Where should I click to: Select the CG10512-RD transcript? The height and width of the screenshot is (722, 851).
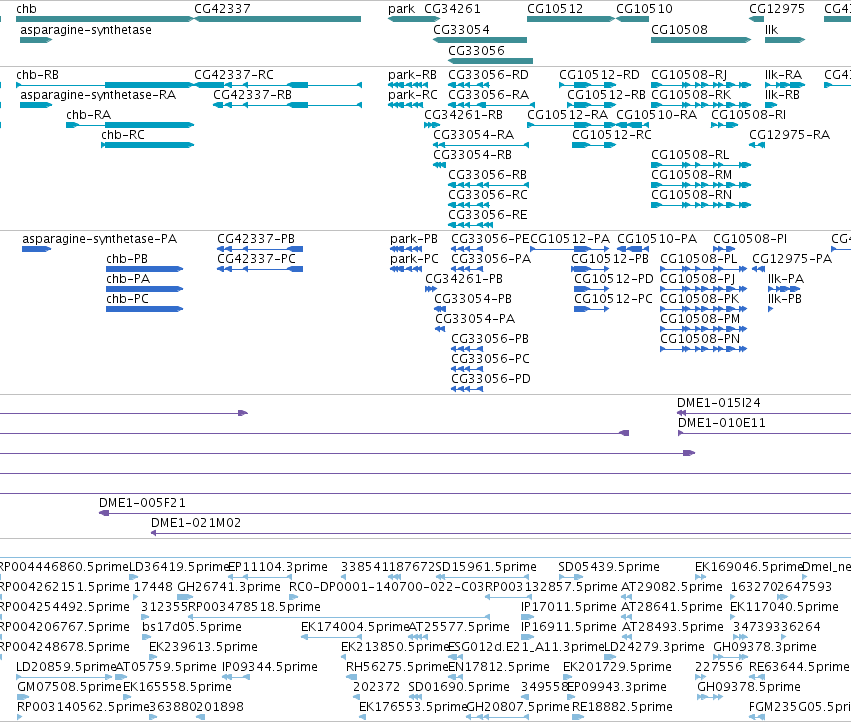587,85
